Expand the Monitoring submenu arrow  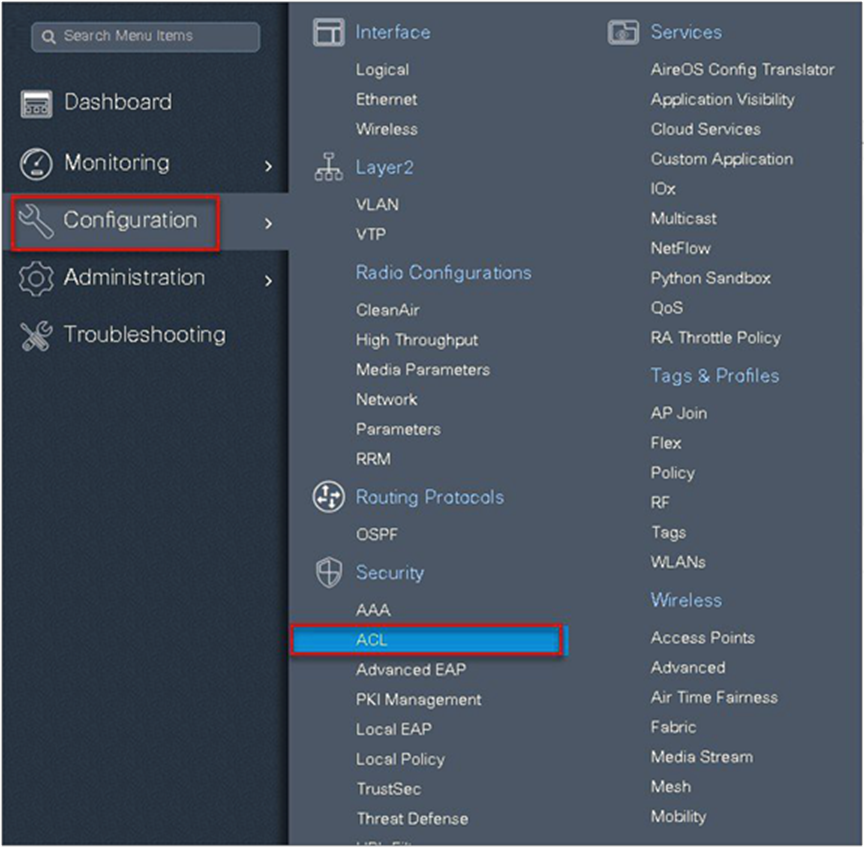[268, 165]
